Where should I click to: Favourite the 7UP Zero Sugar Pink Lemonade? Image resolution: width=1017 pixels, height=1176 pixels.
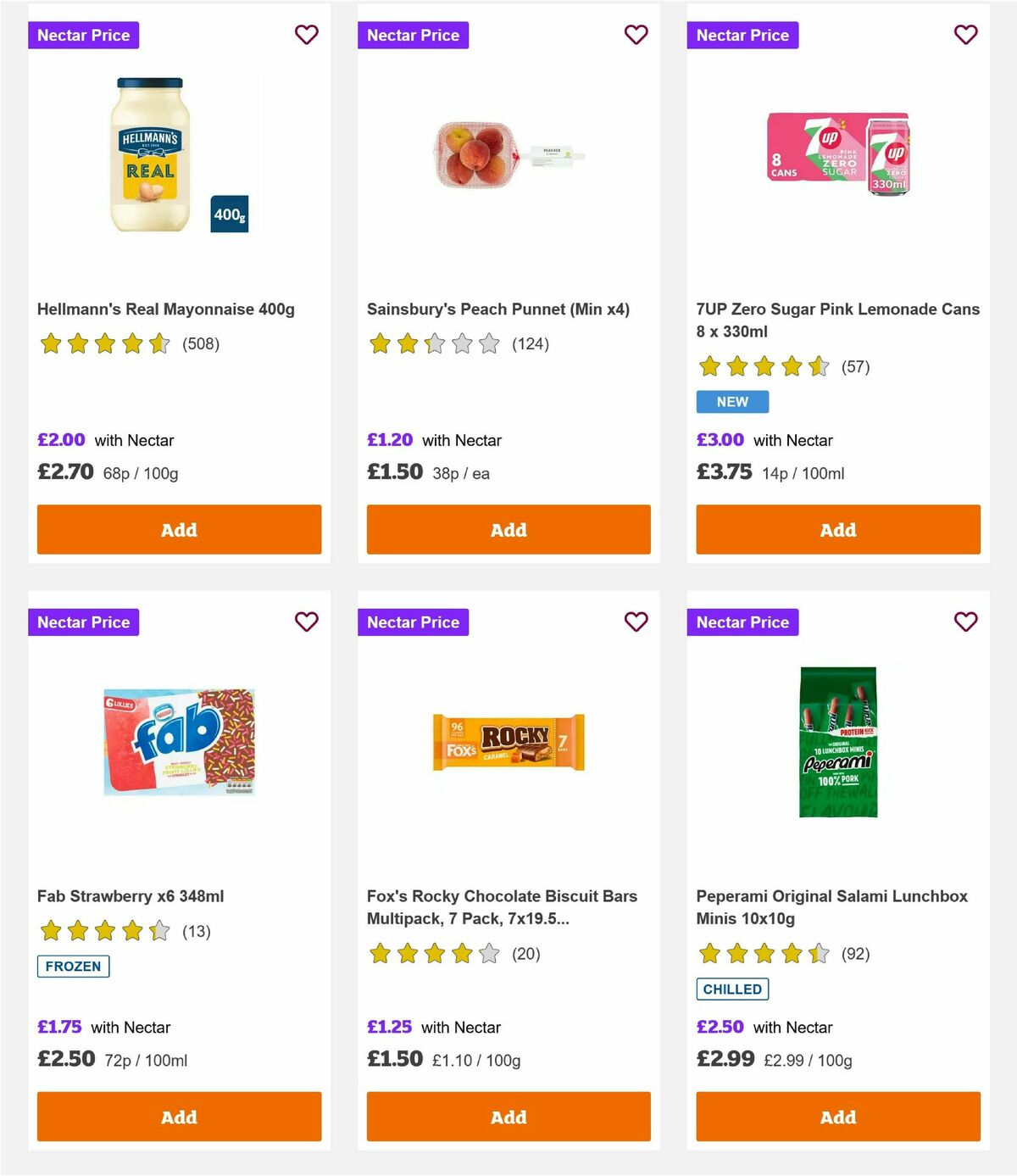tap(965, 35)
